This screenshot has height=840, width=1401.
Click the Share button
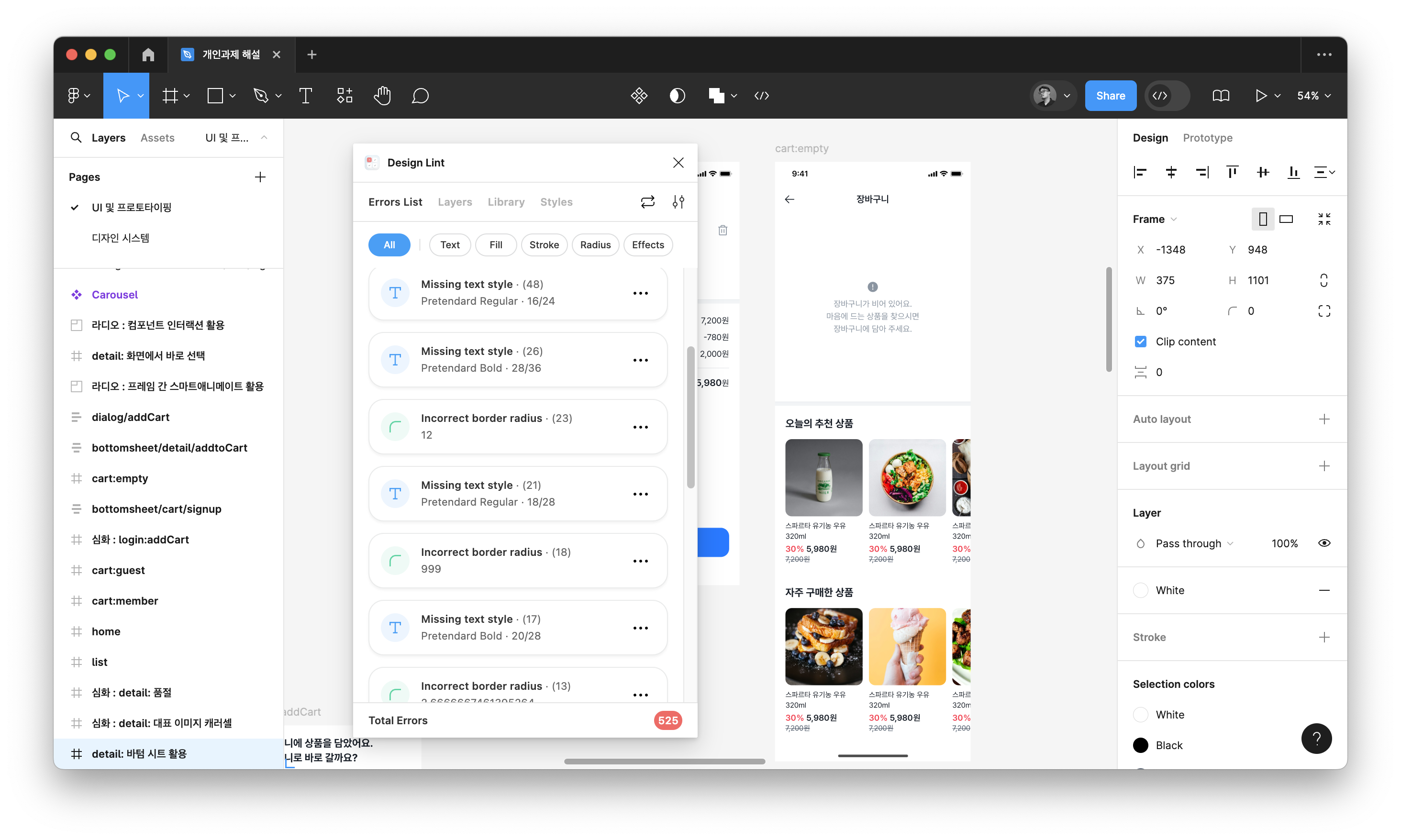(x=1110, y=96)
